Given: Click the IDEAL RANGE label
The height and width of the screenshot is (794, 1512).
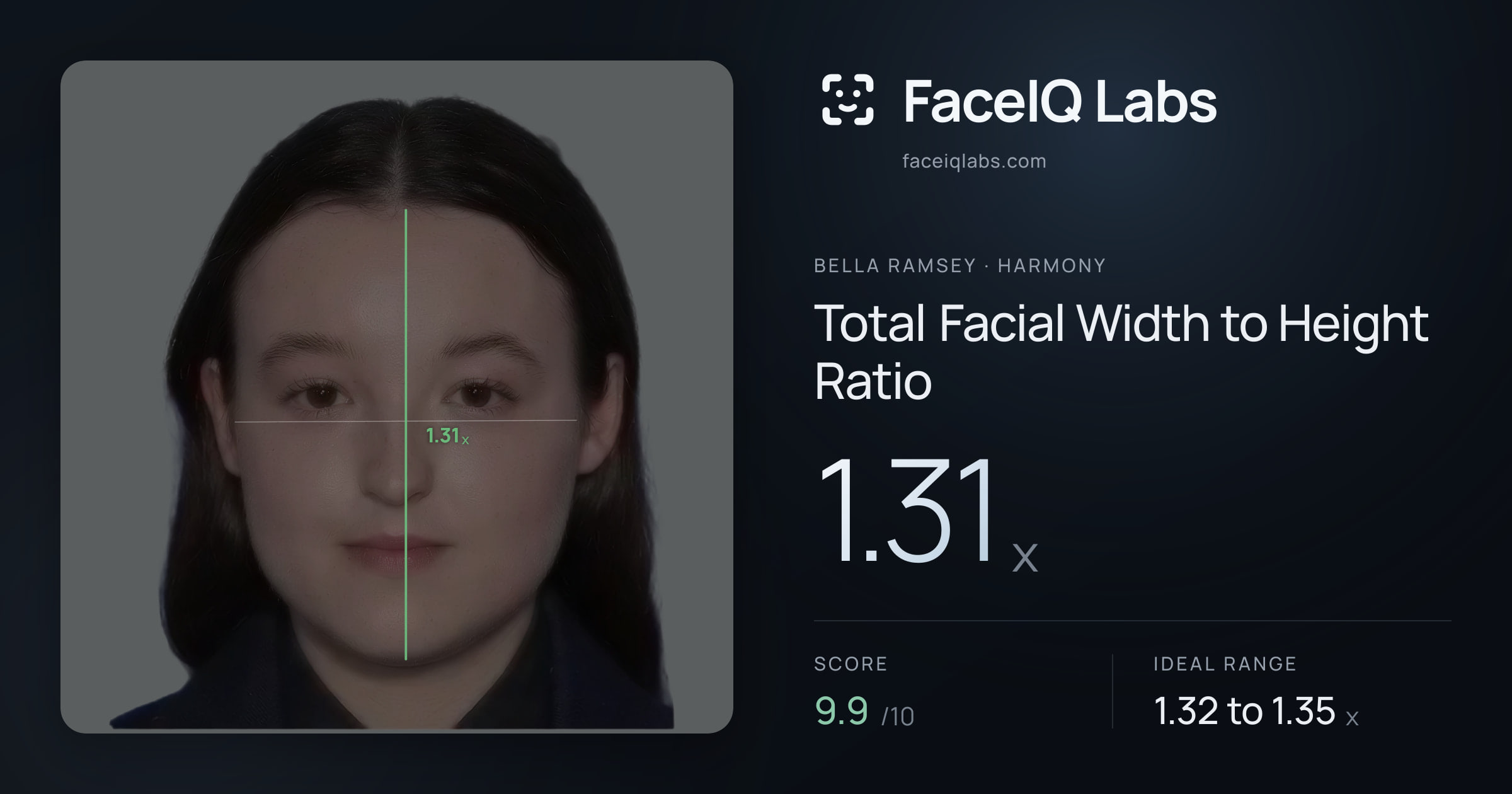Looking at the screenshot, I should (1225, 664).
